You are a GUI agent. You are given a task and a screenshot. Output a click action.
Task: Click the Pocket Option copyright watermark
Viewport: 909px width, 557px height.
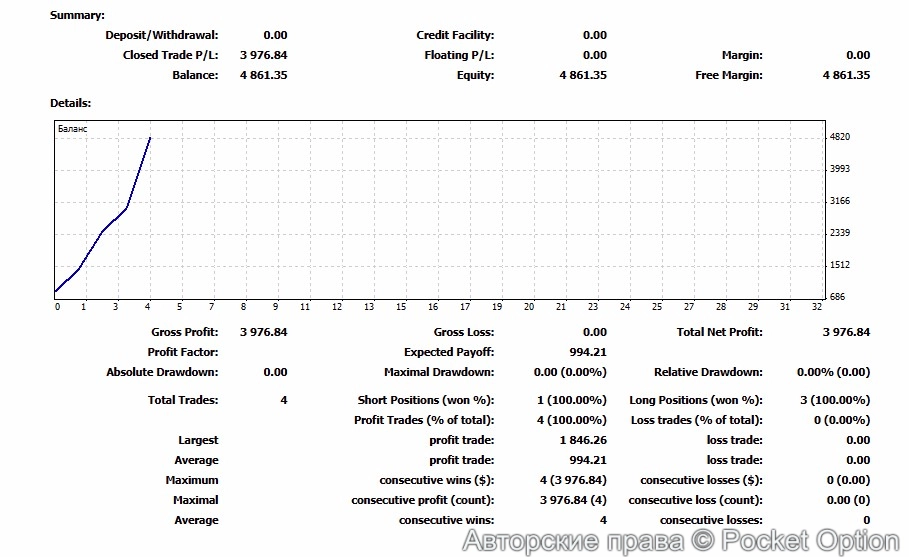tap(680, 541)
